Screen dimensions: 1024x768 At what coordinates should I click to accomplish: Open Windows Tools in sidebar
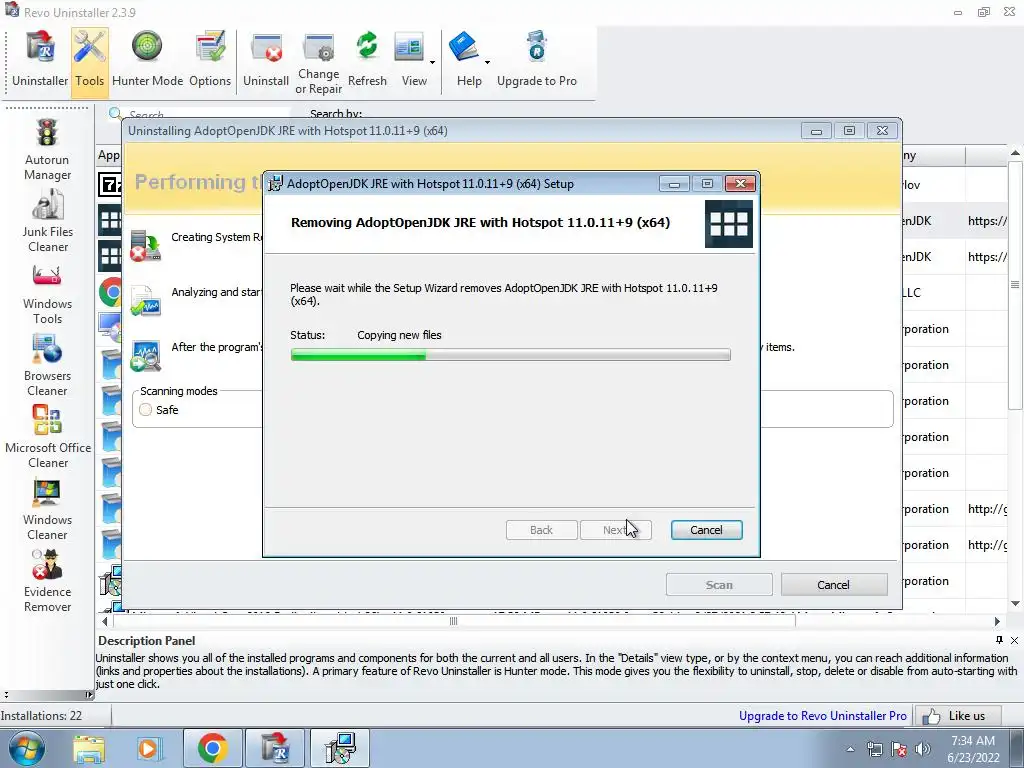(x=47, y=294)
